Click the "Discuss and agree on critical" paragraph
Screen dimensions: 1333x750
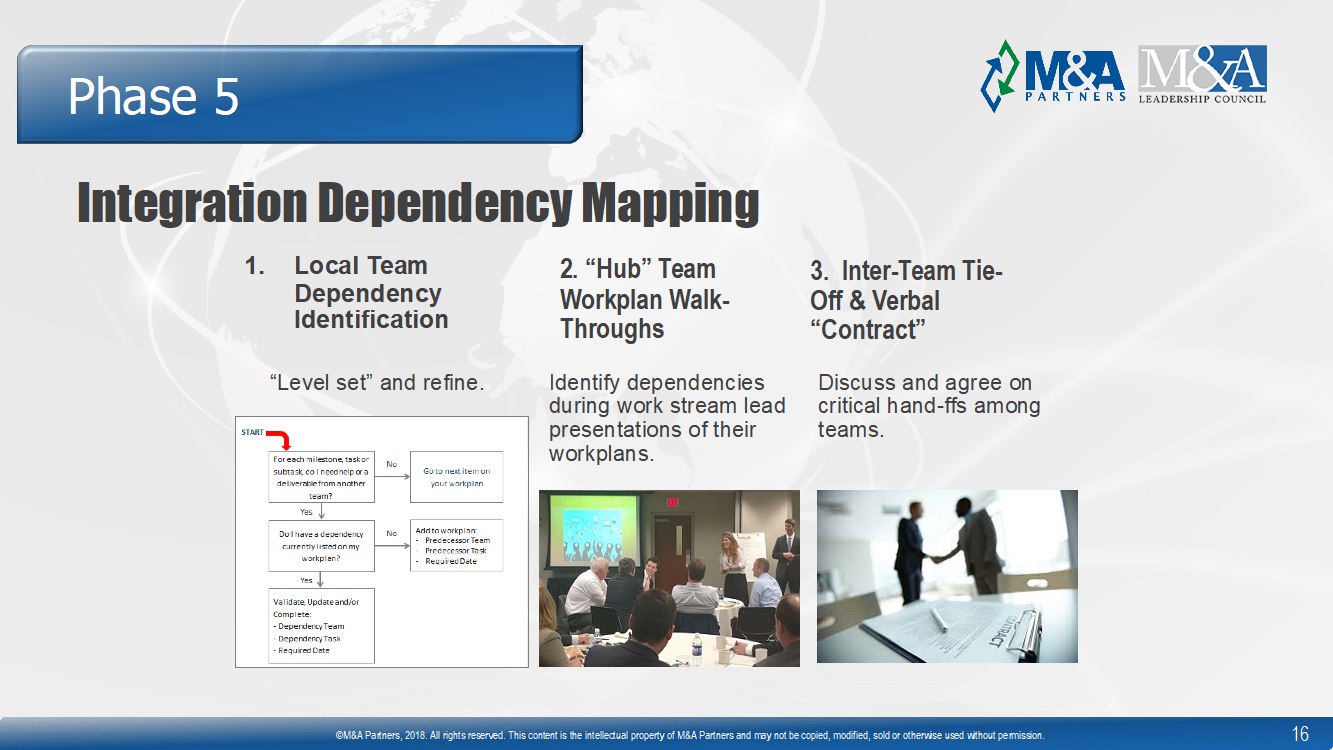coord(929,406)
